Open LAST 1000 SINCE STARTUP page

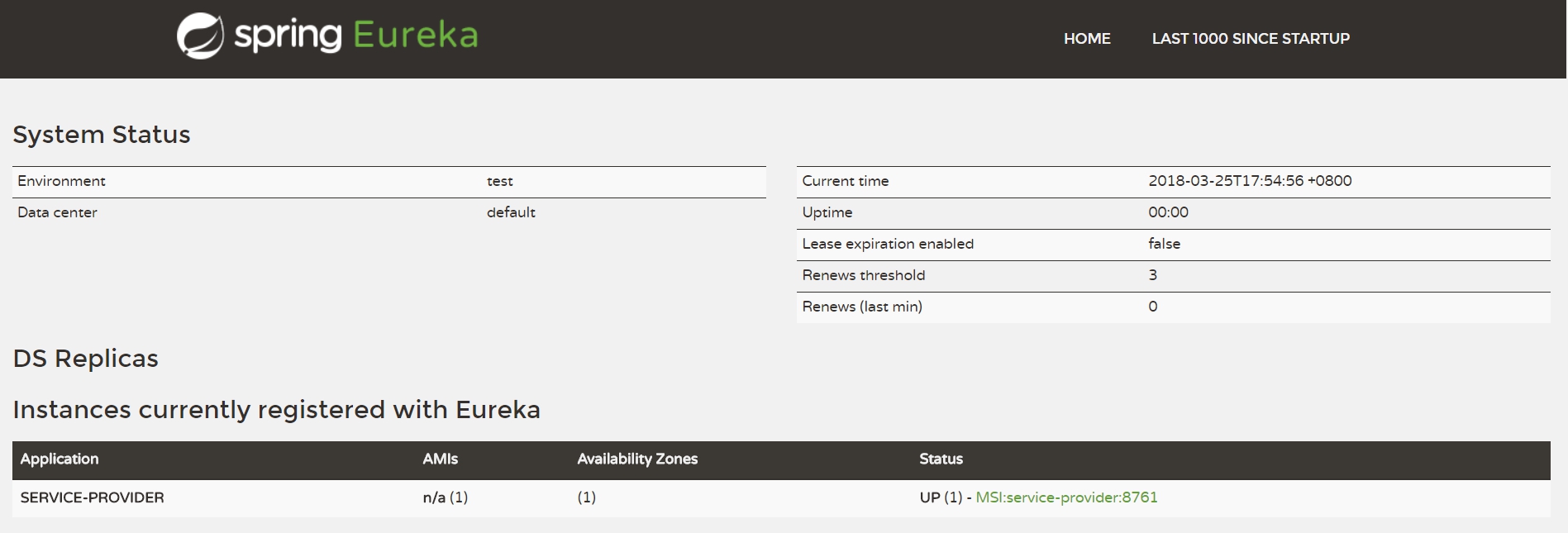coord(1251,39)
